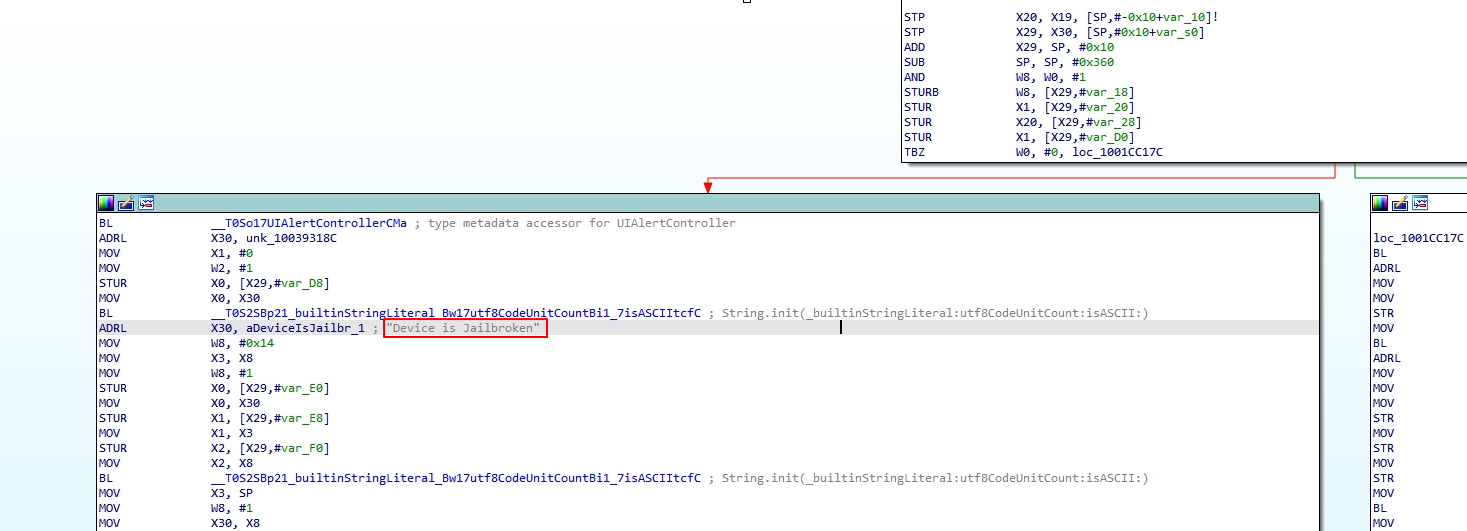
Task: Click group-nodes icon on UIAlertController block
Action: [x=146, y=203]
